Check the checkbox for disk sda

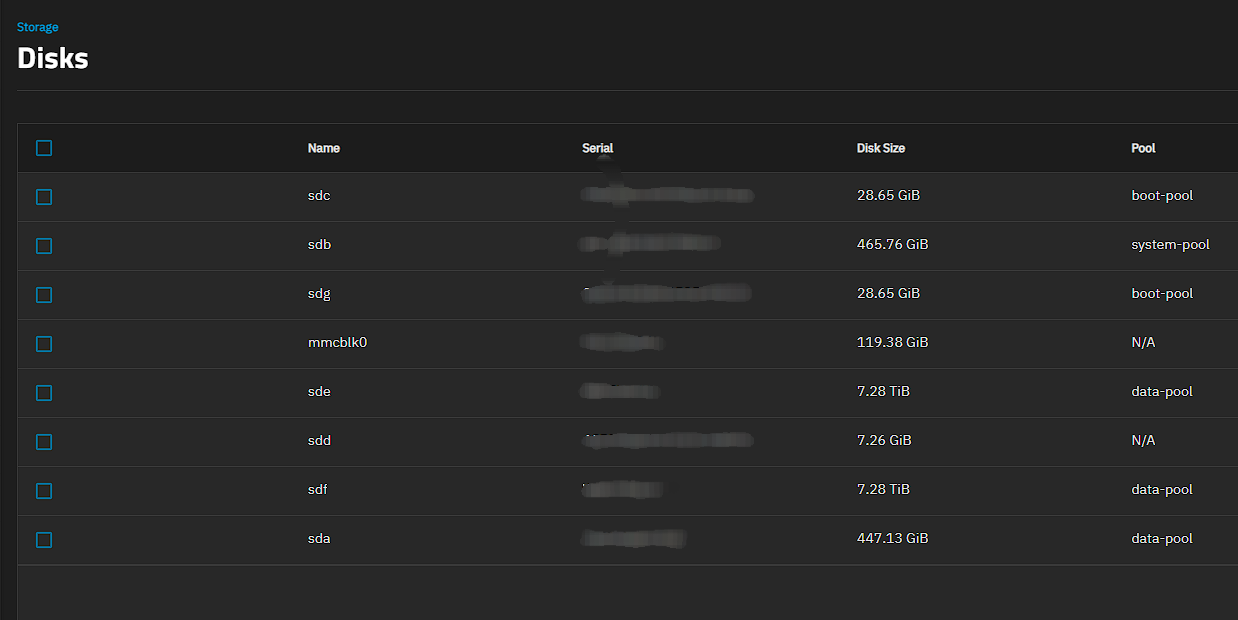(43, 540)
